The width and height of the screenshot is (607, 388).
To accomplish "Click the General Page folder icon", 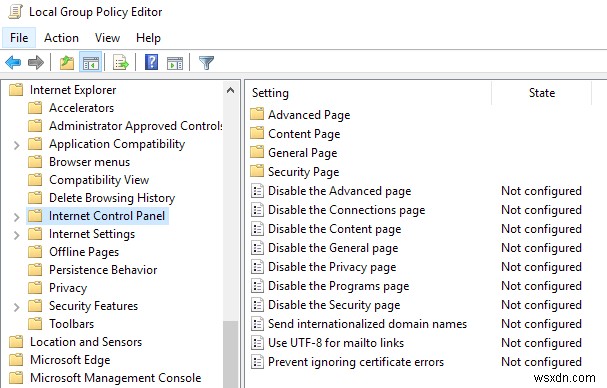I will 257,153.
